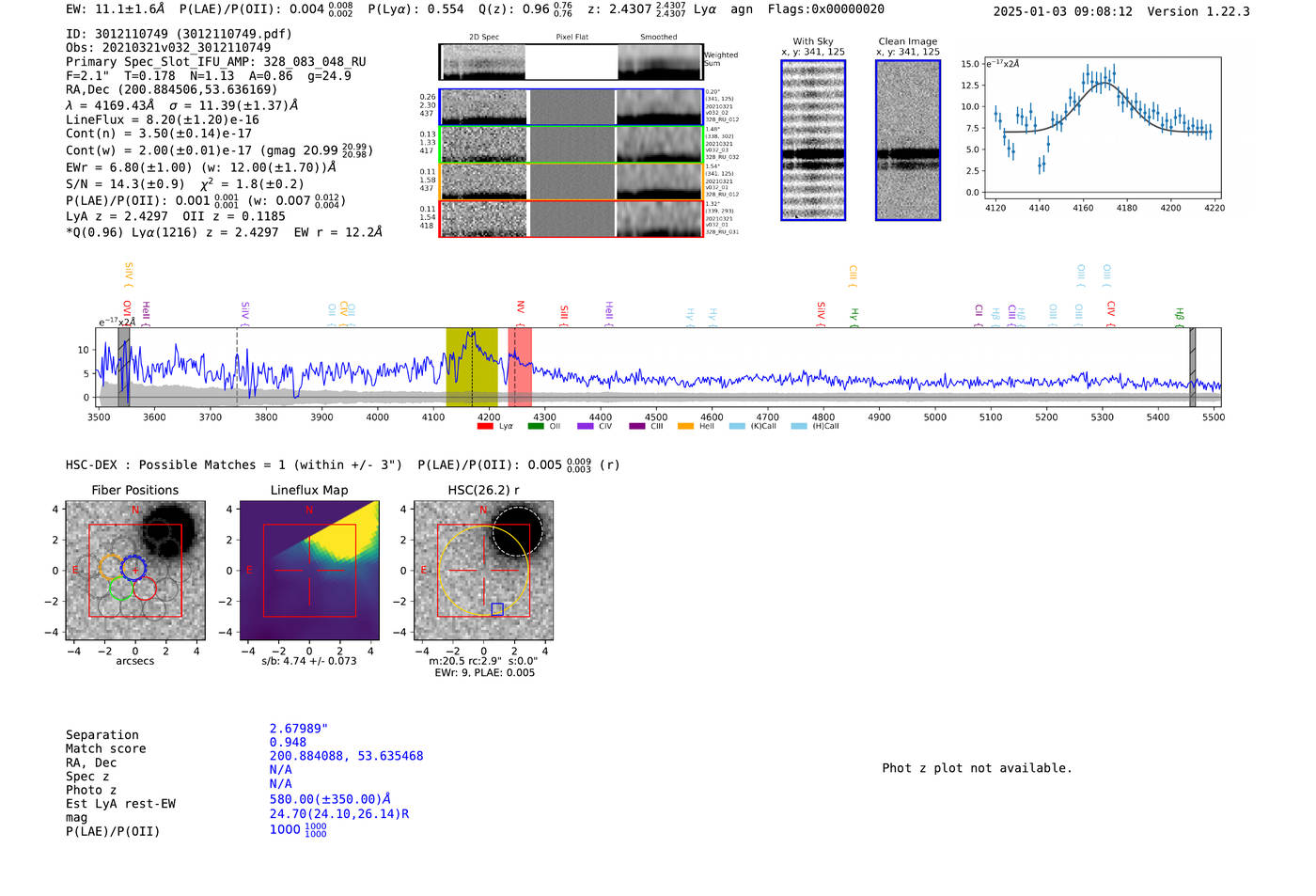
Task: Click the red shaded NV band in spectrum
Action: pyautogui.click(x=520, y=367)
